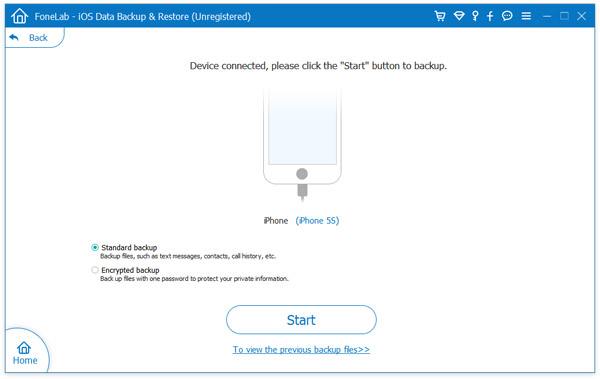Image resolution: width=600 pixels, height=379 pixels.
Task: Click the diamond icon in the title bar
Action: coord(459,16)
